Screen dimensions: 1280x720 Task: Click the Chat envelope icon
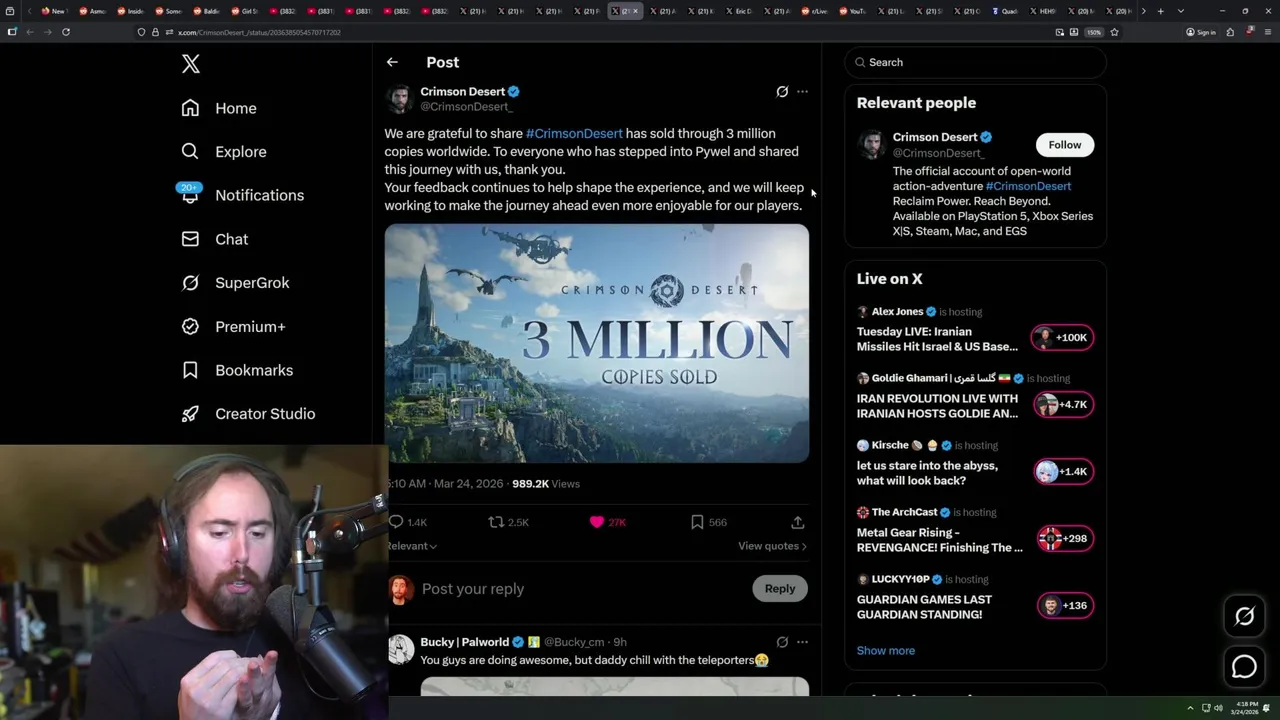click(190, 239)
